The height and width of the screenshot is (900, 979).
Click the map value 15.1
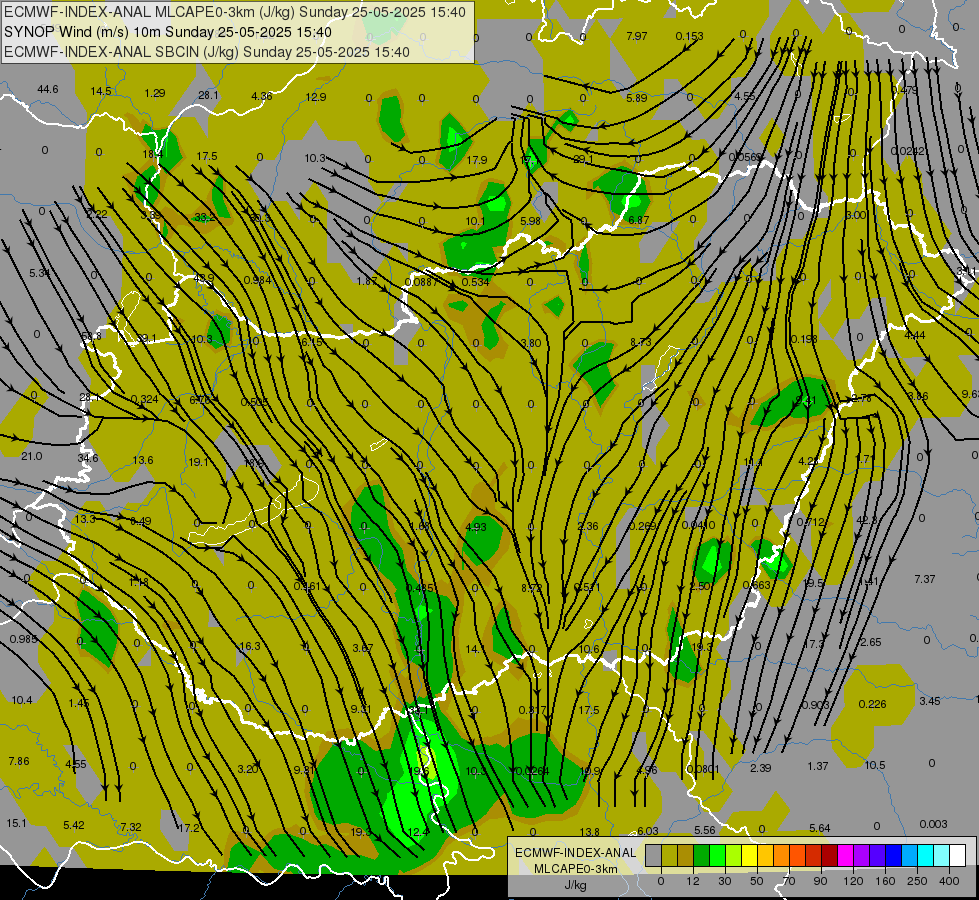coord(16,823)
